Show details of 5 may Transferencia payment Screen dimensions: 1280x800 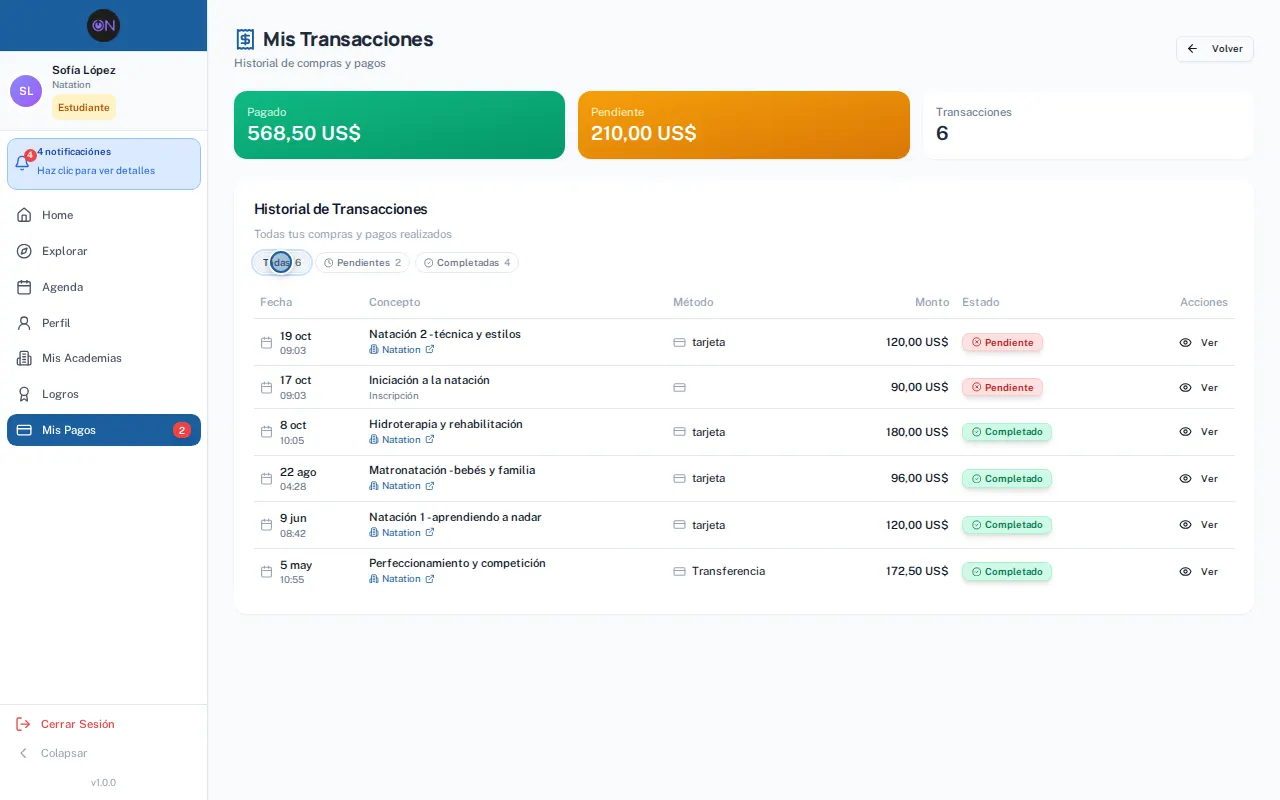(1198, 572)
